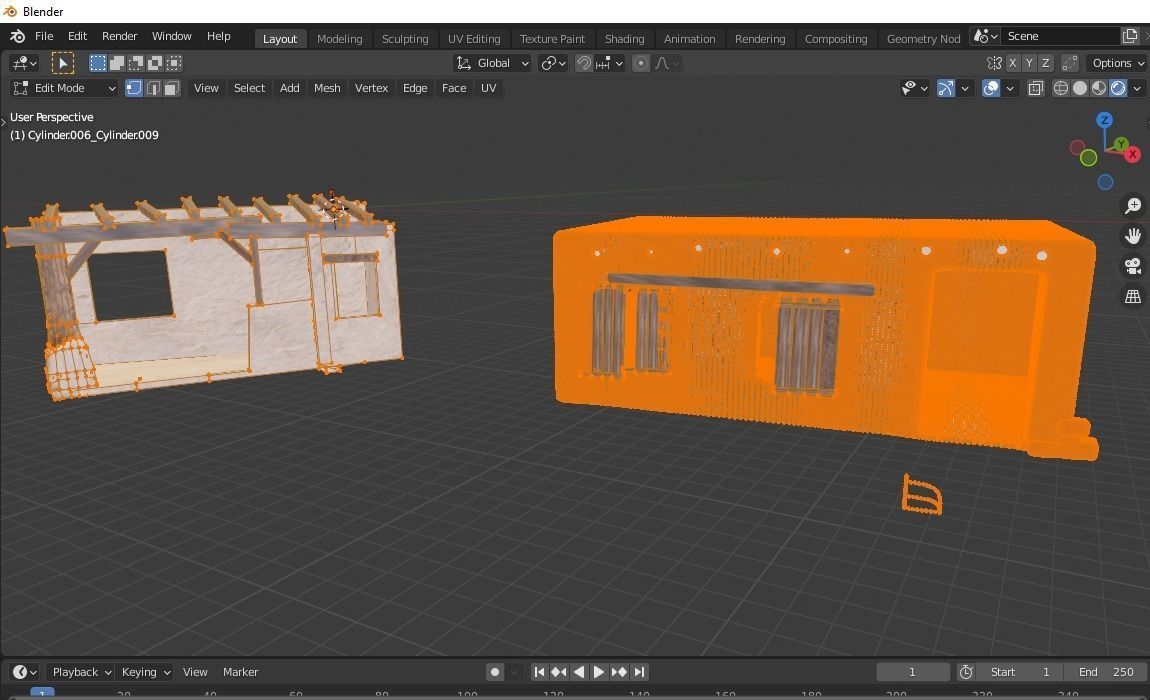Click the New Scene icon beside Scene field
Screen dimensions: 1150x700
[1129, 36]
